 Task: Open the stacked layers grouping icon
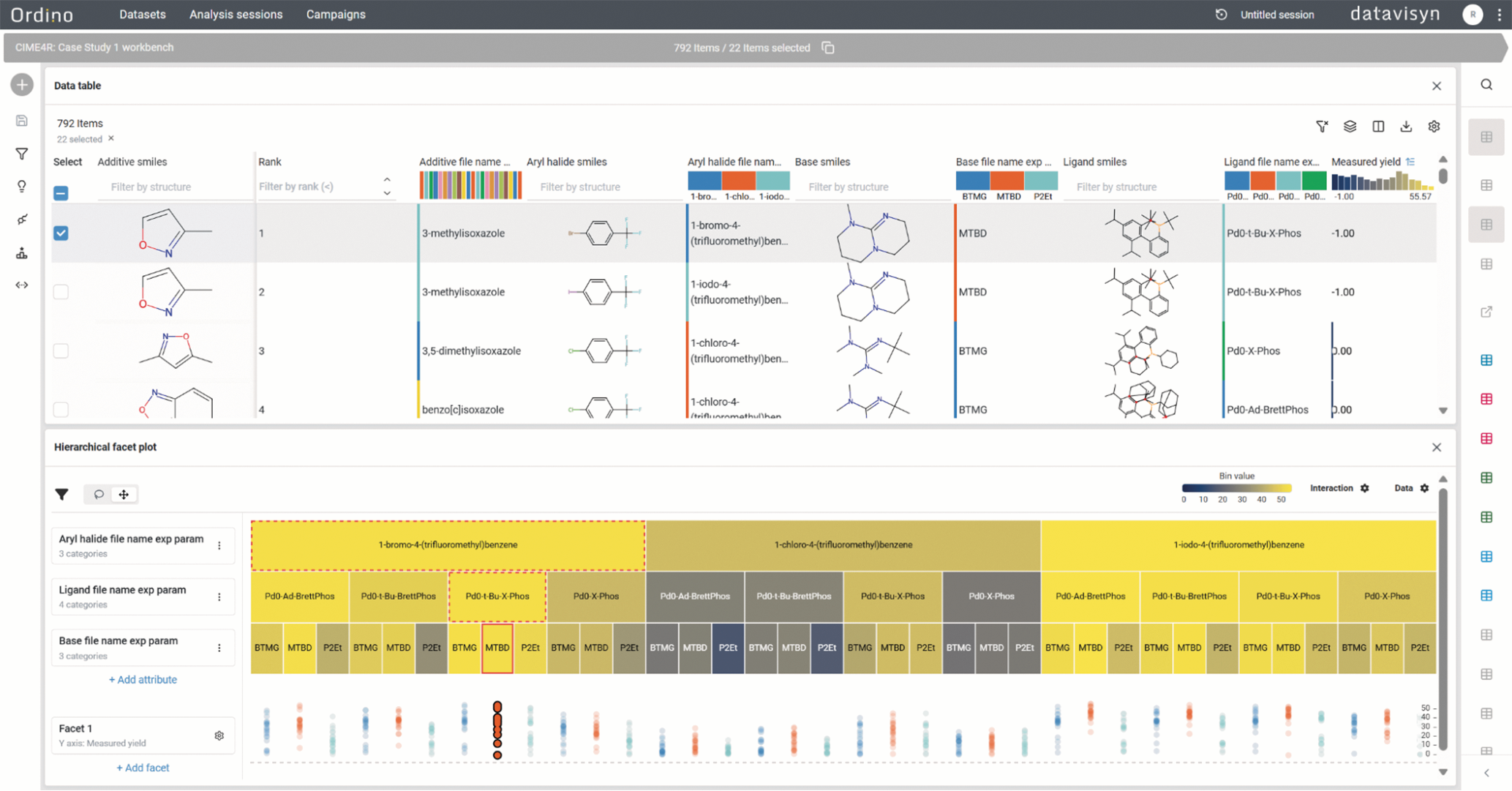[x=1350, y=127]
